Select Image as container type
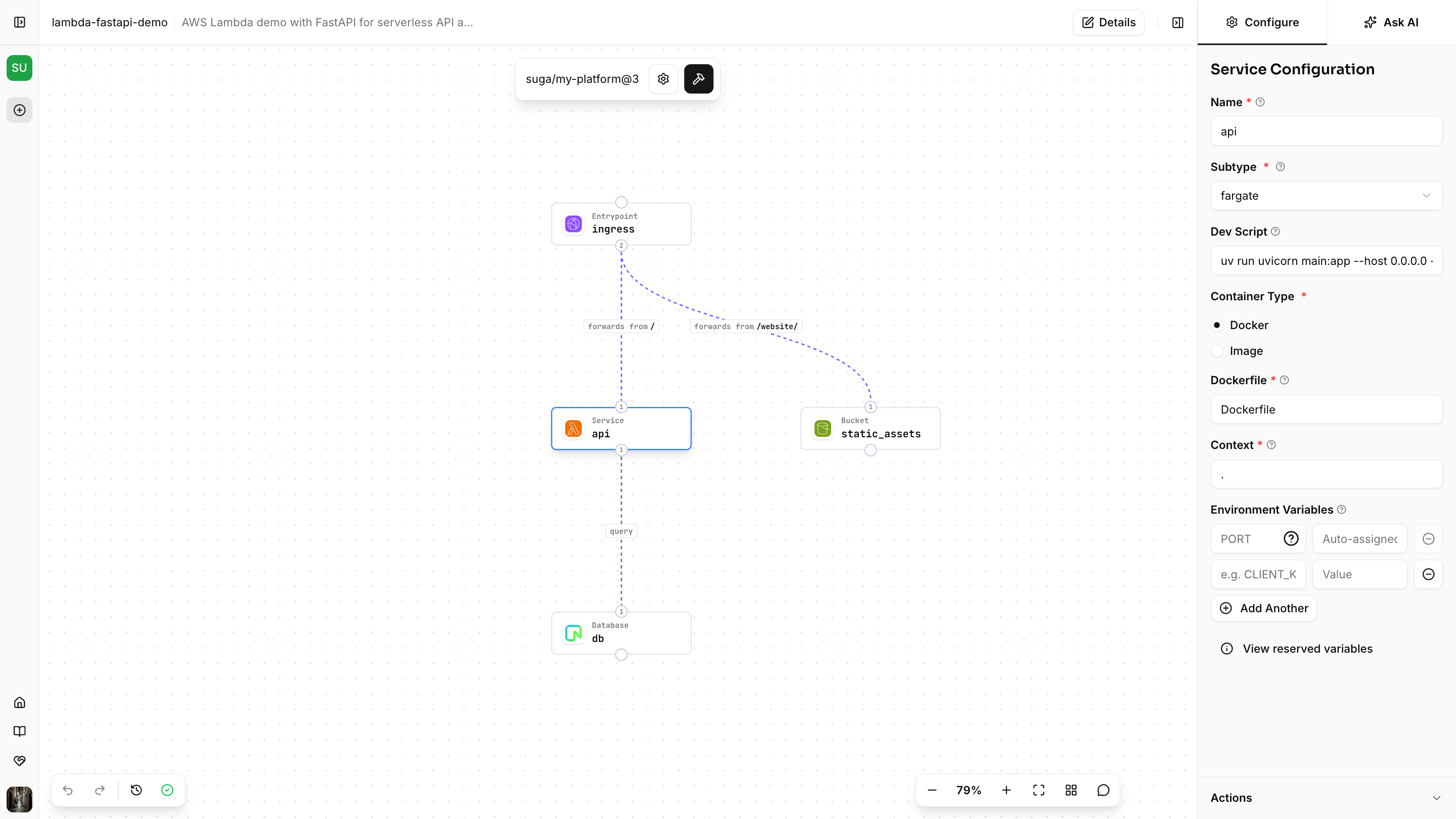Image resolution: width=1456 pixels, height=819 pixels. pos(1218,351)
